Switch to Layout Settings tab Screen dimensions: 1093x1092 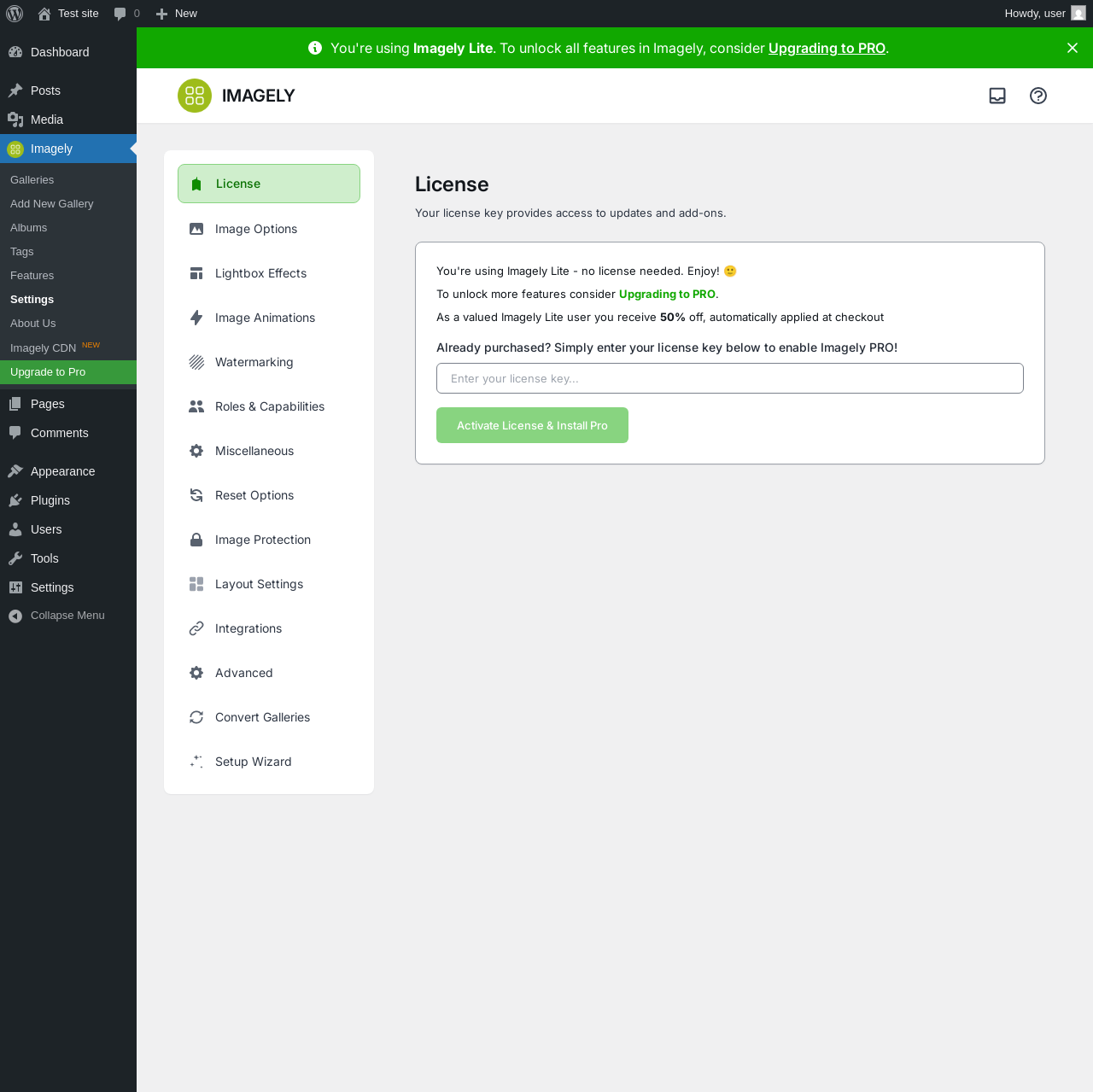coord(269,584)
